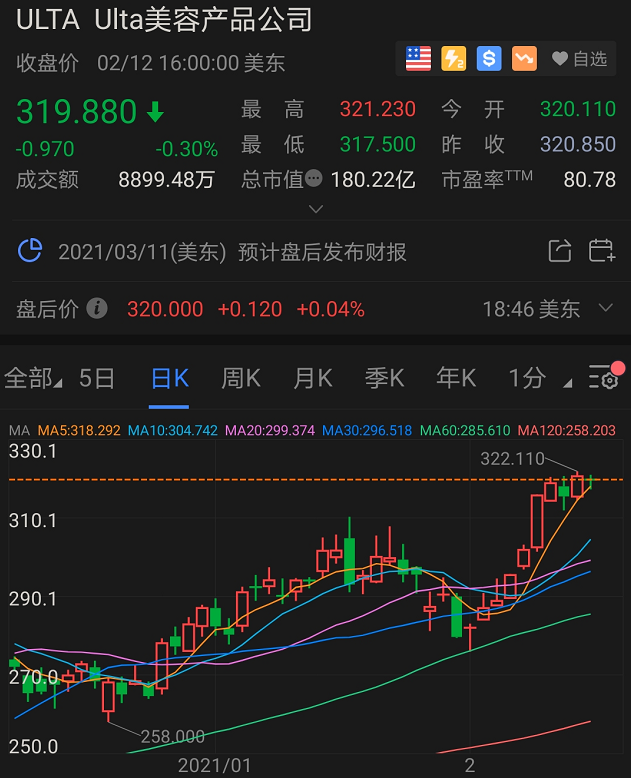This screenshot has width=631, height=778.
Task: Click the info icon beside 盘后价
Action: click(97, 309)
